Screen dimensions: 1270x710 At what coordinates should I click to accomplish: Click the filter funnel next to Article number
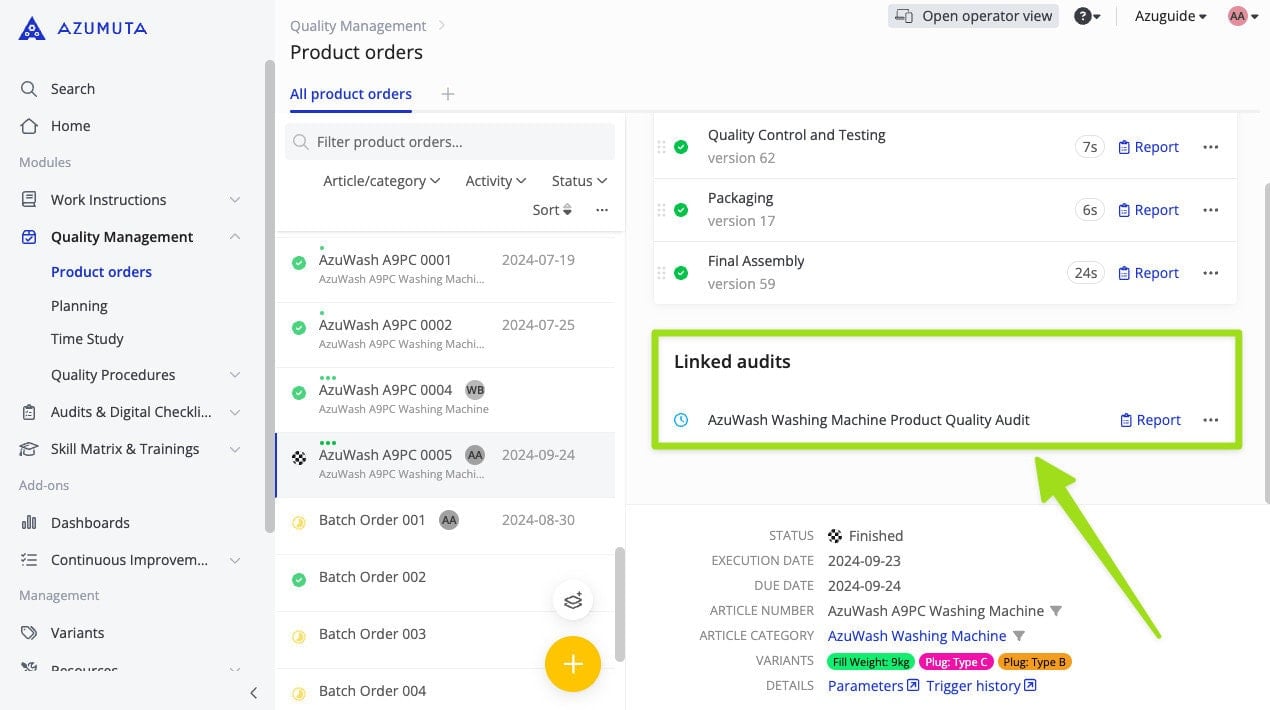click(1055, 611)
